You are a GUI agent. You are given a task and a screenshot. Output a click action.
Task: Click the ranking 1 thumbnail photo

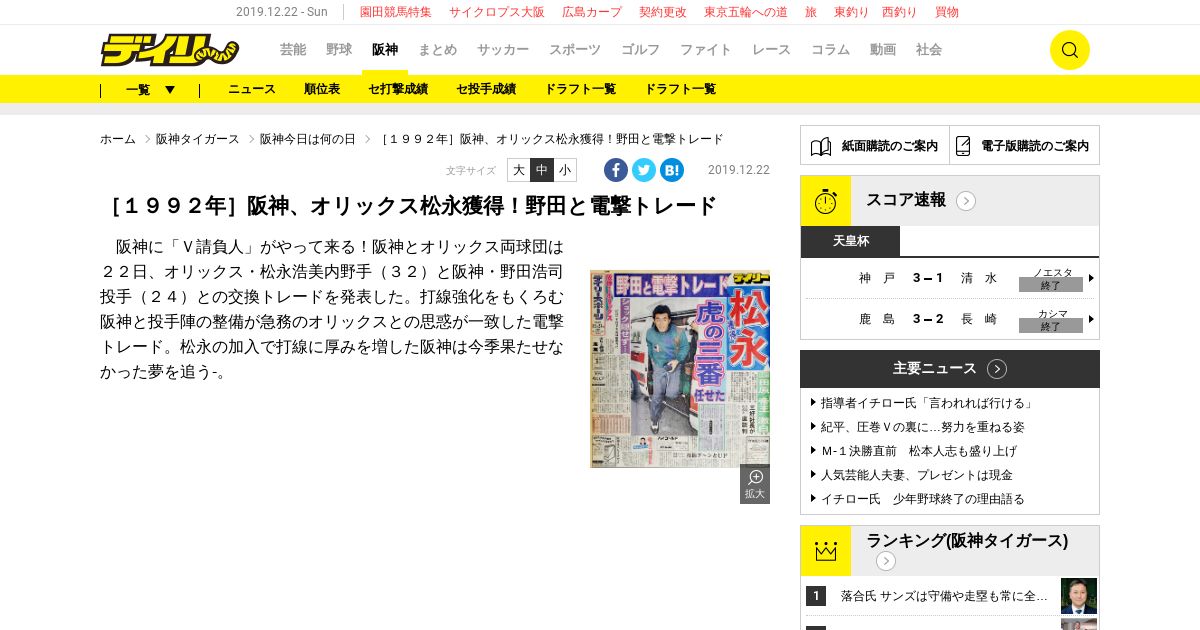[1079, 596]
